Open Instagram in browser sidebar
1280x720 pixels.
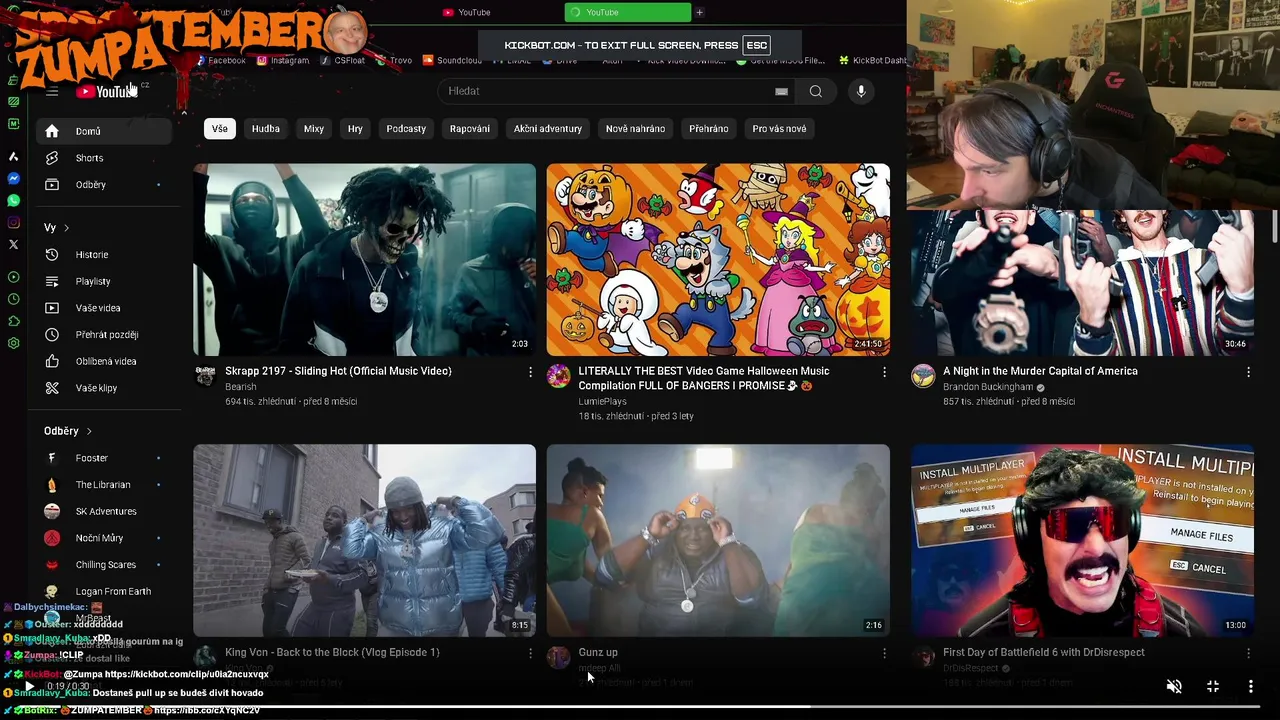click(13, 223)
